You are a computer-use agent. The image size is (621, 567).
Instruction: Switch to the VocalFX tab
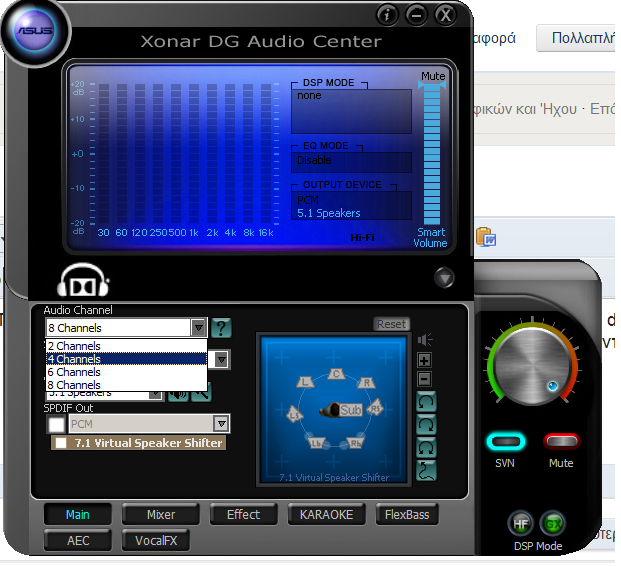coord(156,540)
